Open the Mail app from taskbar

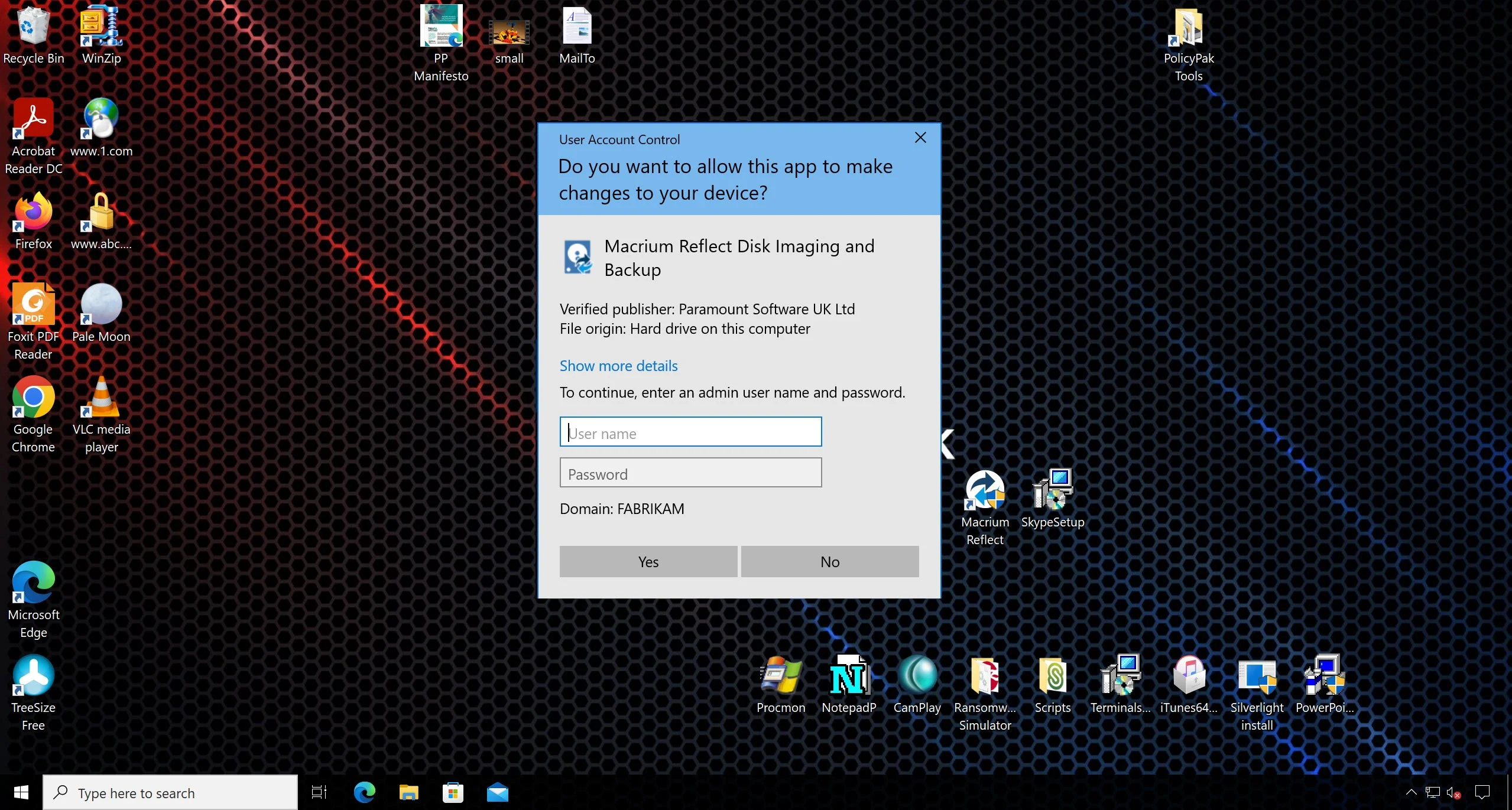pos(497,792)
